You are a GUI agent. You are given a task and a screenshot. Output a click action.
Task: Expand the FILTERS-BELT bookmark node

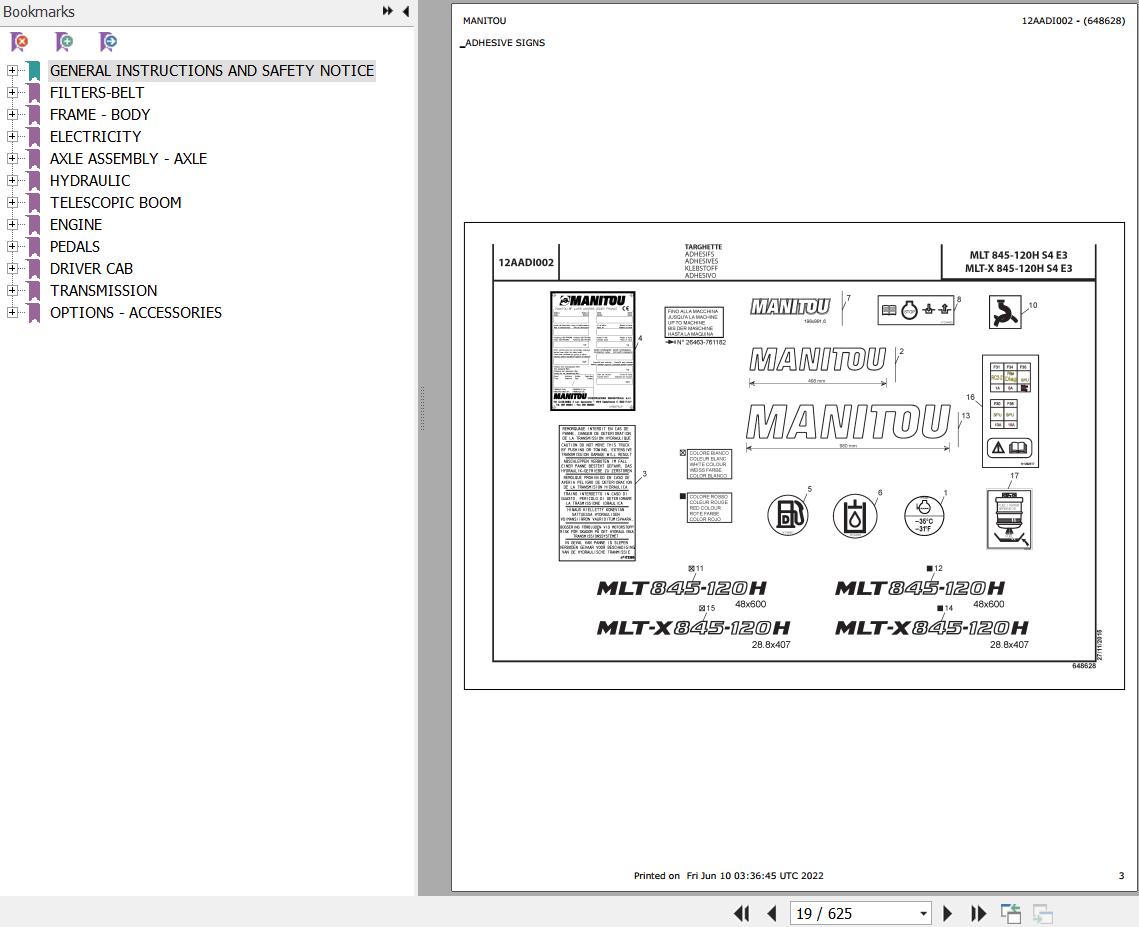click(12, 92)
